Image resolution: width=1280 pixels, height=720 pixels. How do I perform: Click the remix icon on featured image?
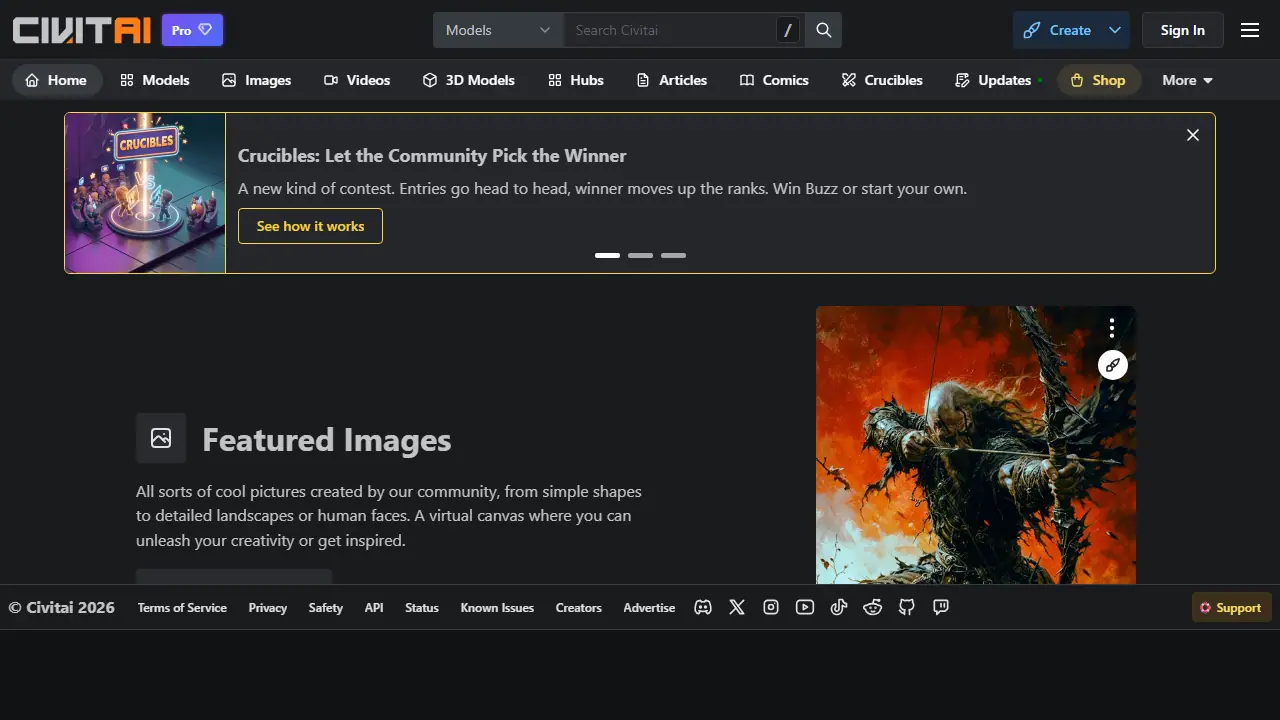1113,365
